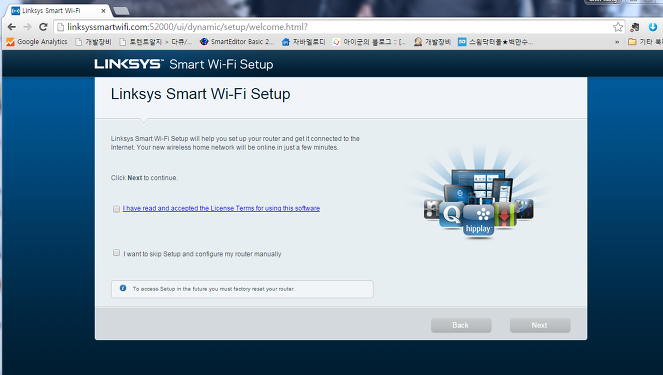Screen dimensions: 663x375
Task: Check the License Terms acceptance checkbox
Action: 116,209
